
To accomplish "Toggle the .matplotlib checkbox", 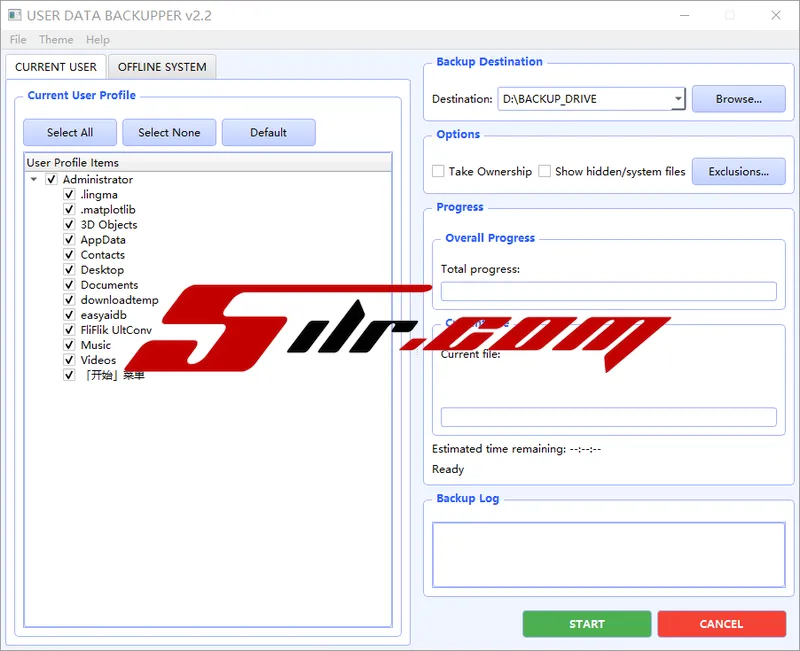I will [69, 210].
